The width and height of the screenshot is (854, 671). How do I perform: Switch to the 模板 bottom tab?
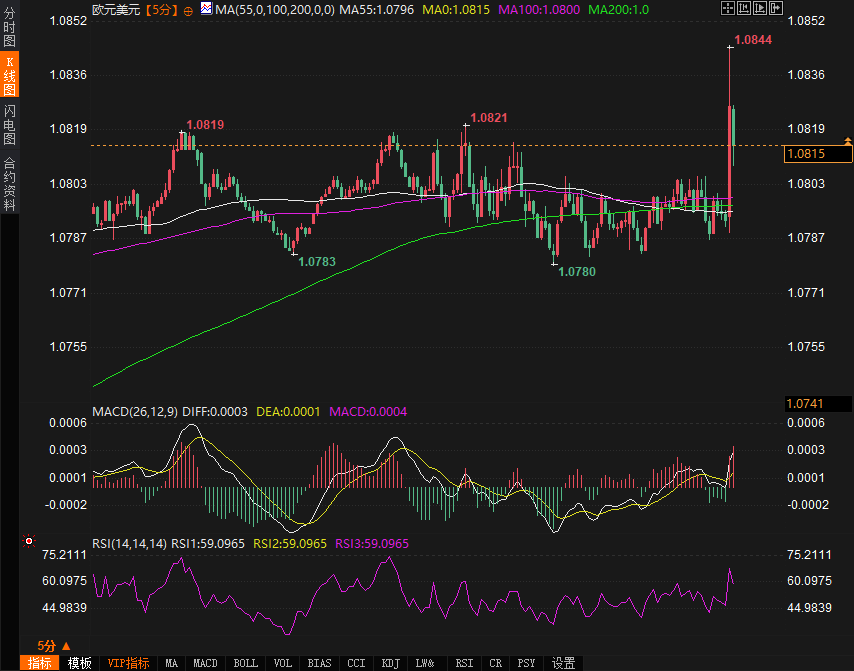(x=80, y=663)
